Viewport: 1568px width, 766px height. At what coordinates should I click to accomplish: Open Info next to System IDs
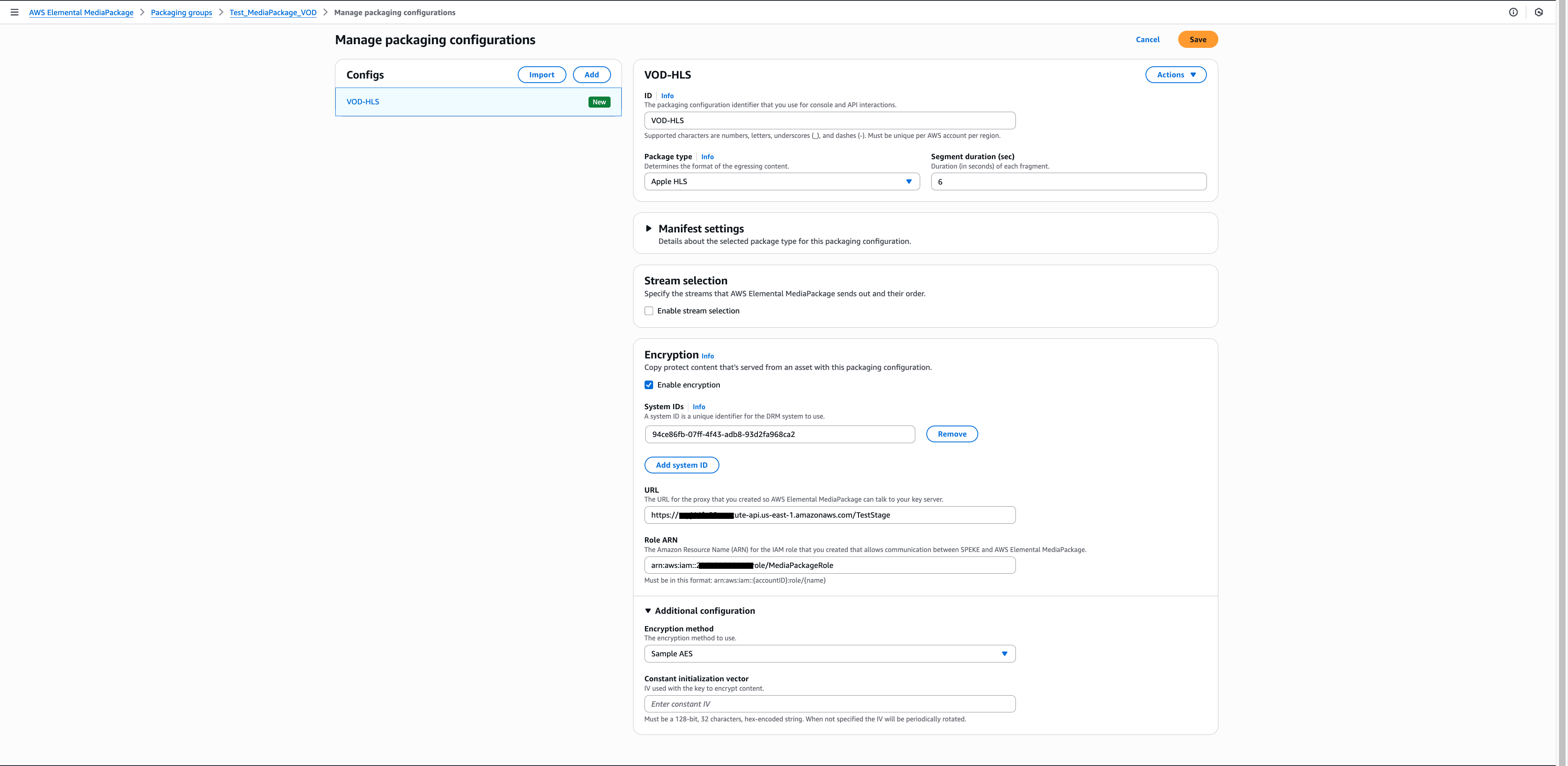pyautogui.click(x=698, y=407)
